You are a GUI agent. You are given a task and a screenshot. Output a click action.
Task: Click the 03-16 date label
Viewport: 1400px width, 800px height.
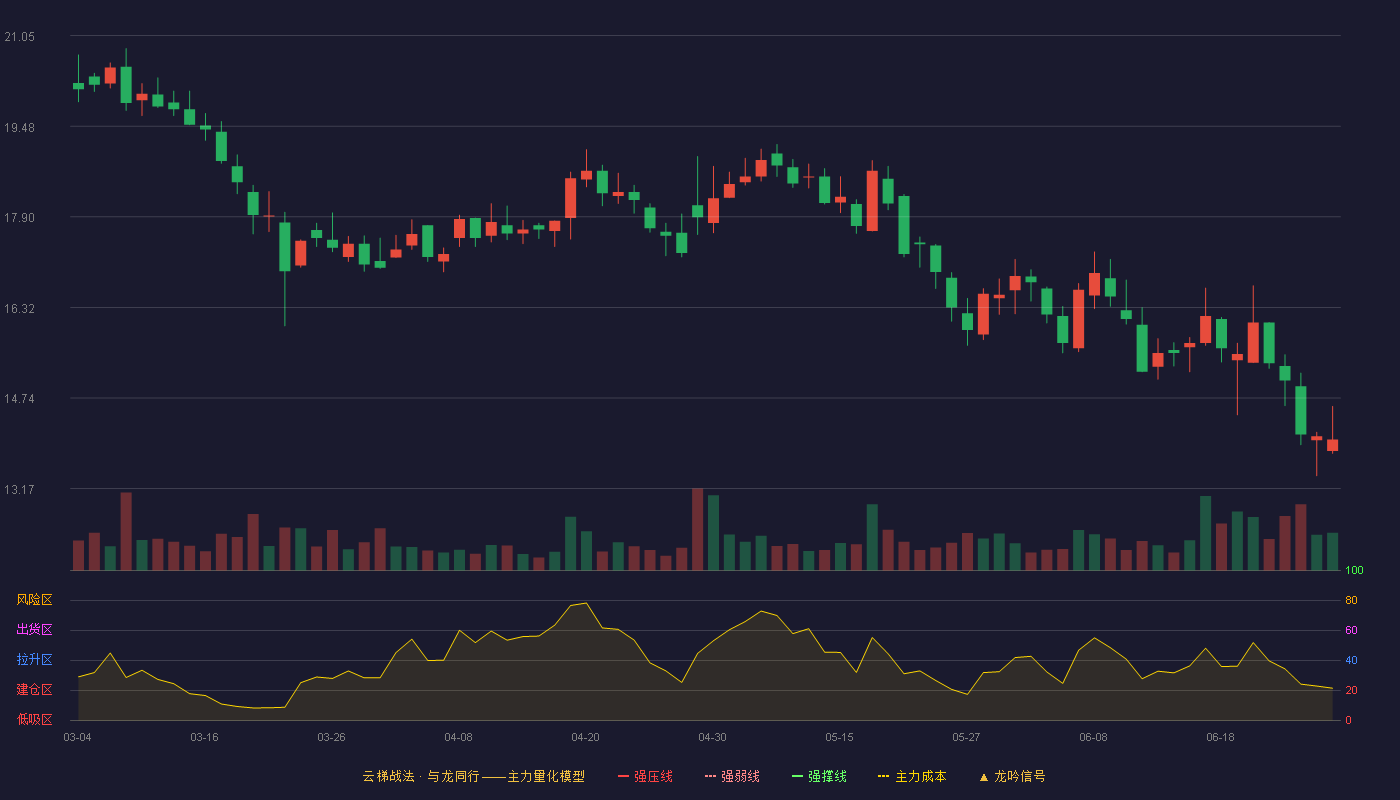coord(204,737)
